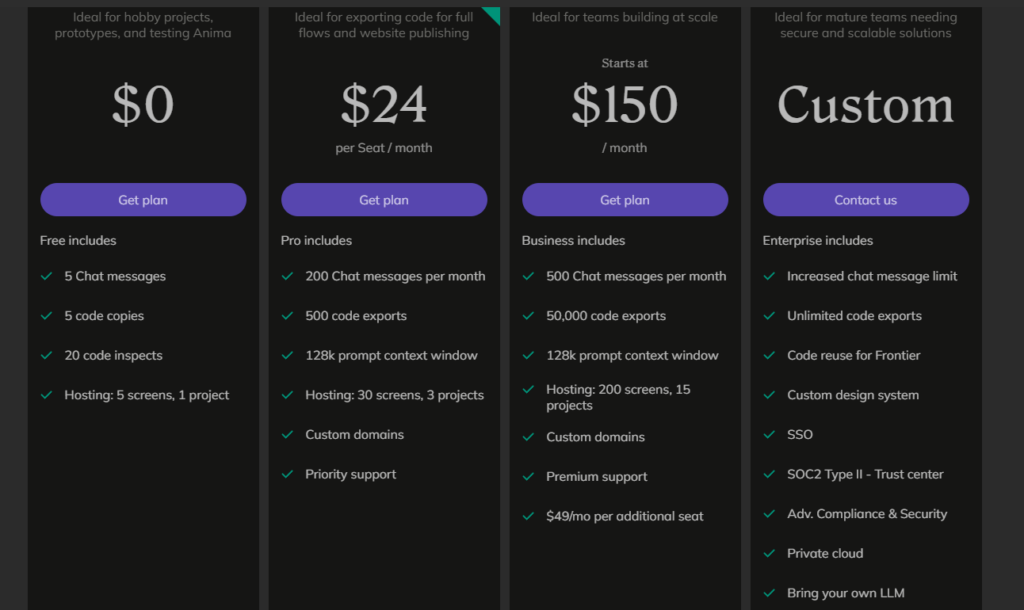Click checkmark next to SSO feature
1024x610 pixels.
(x=769, y=435)
